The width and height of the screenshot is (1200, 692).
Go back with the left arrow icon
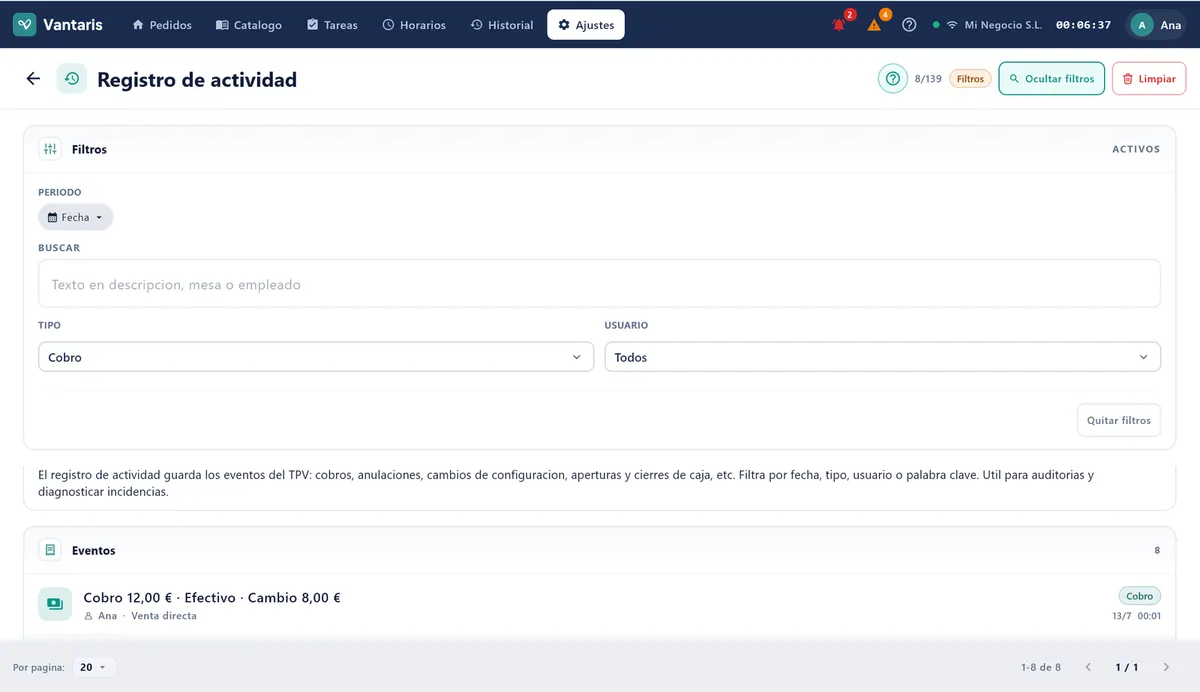coord(33,79)
